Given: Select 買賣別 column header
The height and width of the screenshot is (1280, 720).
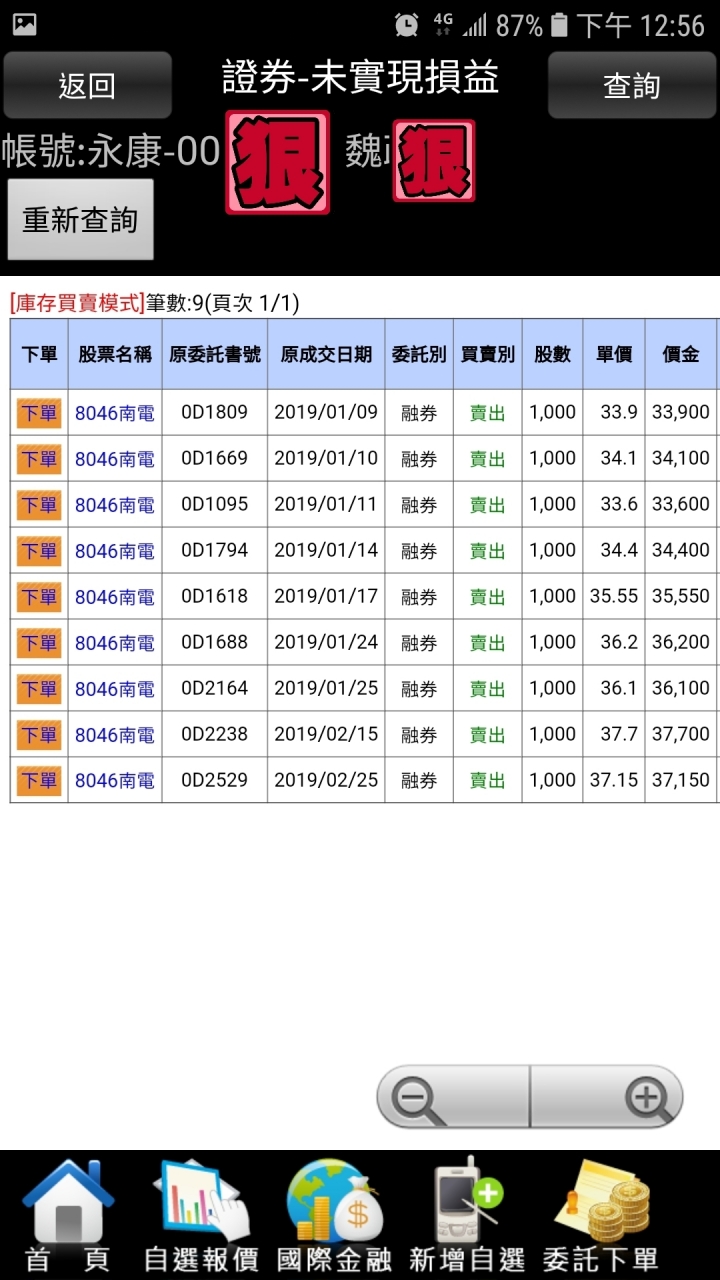Looking at the screenshot, I should [488, 354].
